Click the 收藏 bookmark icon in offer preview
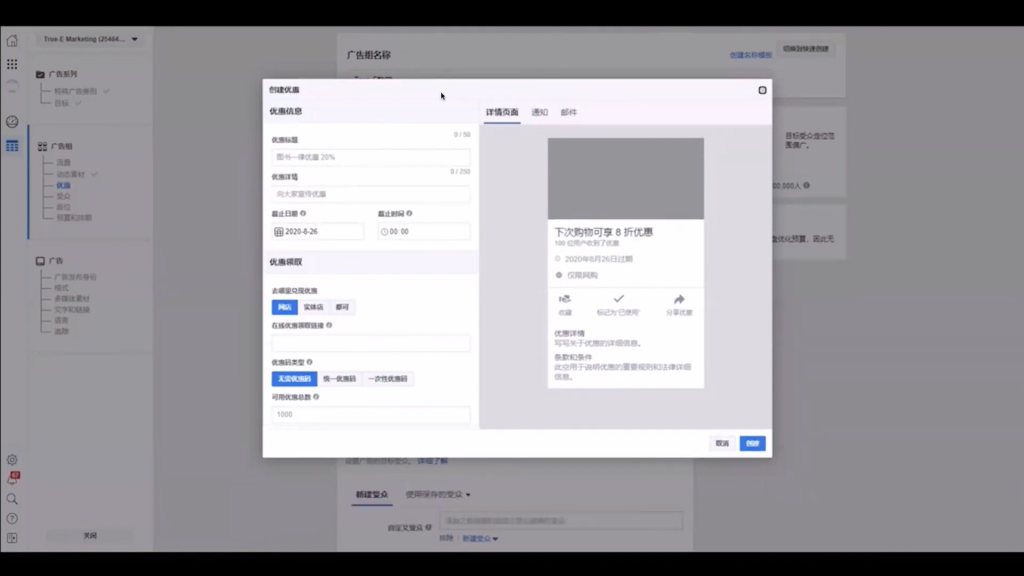Image resolution: width=1024 pixels, height=576 pixels. click(x=565, y=299)
